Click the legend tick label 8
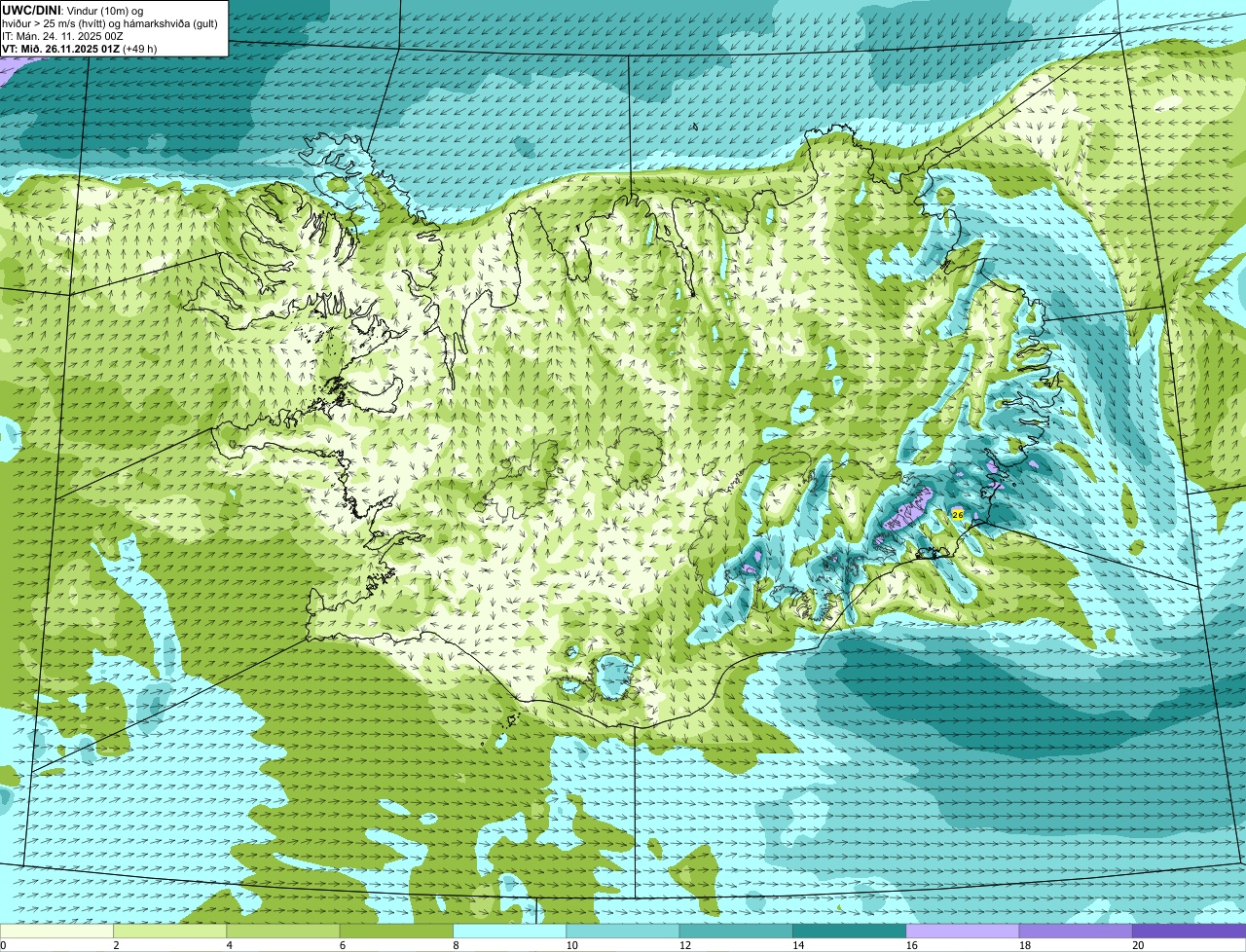 tap(455, 945)
